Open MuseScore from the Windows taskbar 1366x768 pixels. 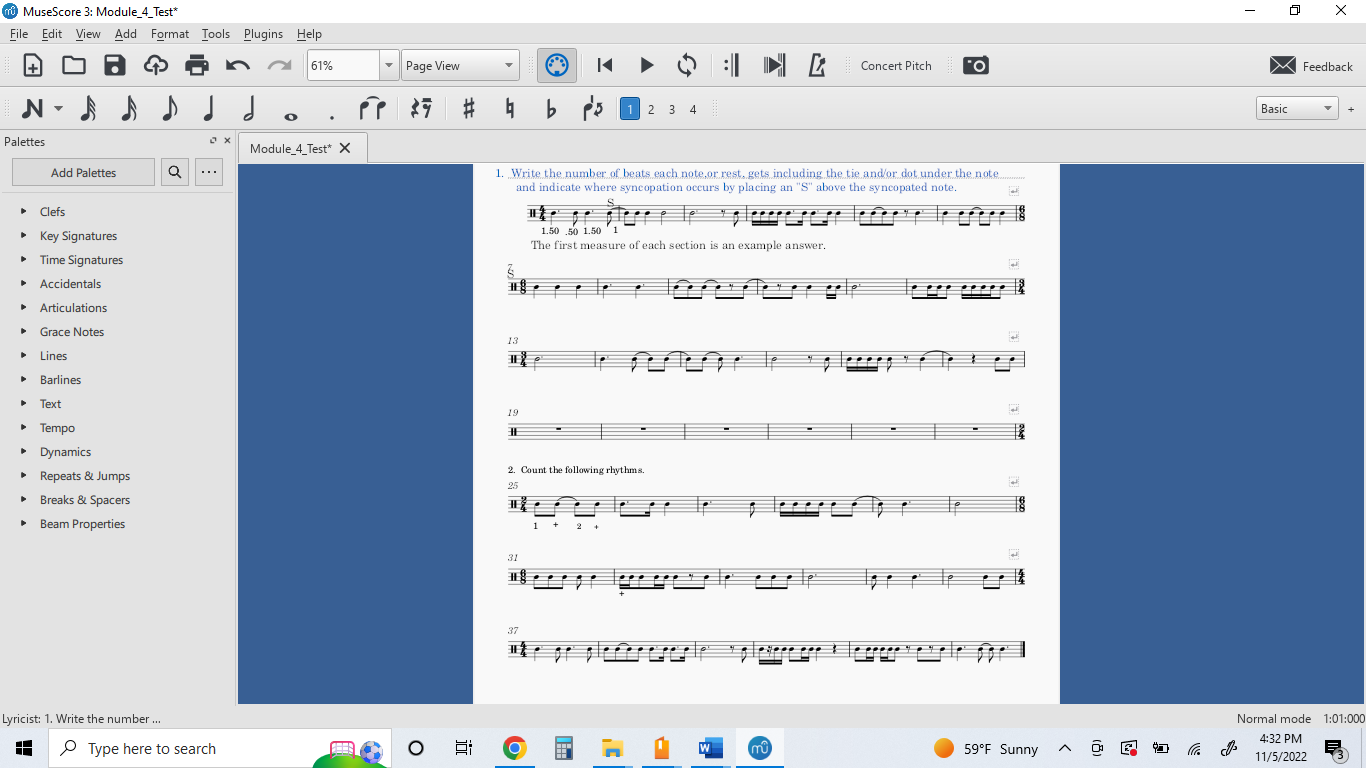point(759,748)
